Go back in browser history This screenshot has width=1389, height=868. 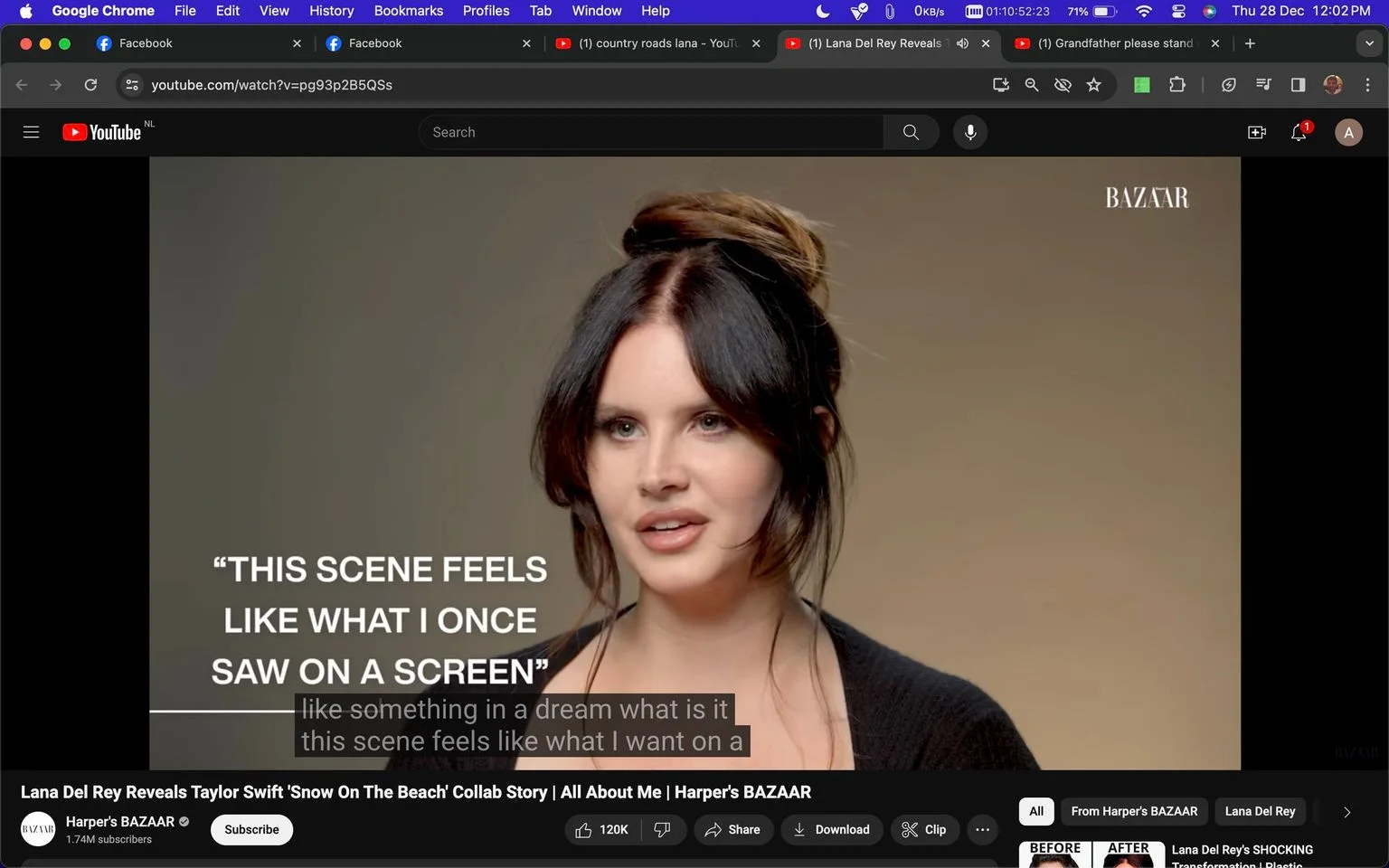coord(22,85)
